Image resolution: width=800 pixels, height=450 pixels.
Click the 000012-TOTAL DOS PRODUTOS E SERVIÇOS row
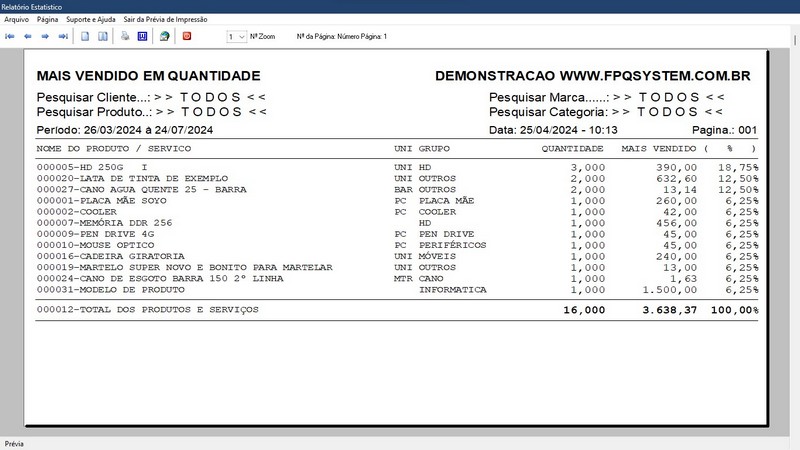click(397, 310)
